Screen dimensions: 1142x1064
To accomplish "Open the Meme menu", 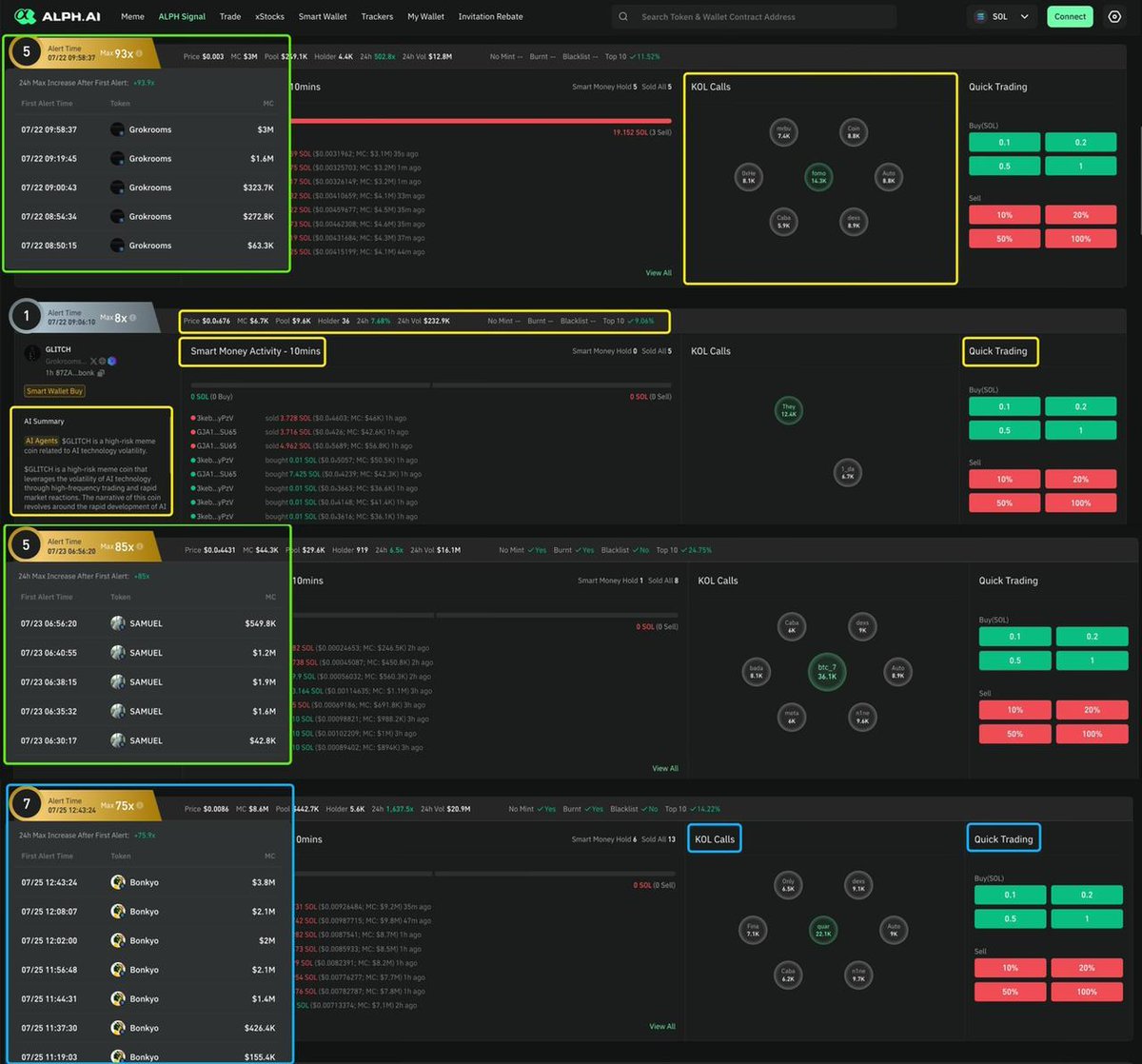I will click(132, 16).
